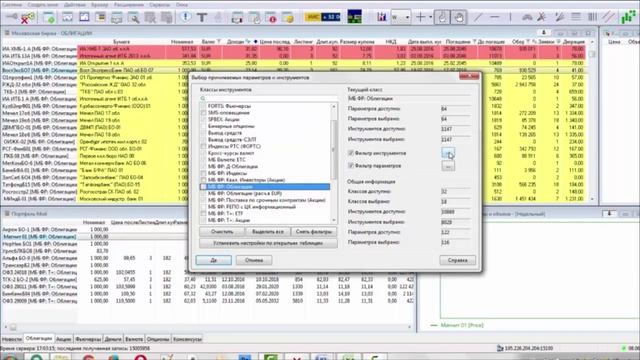Open the Расширения menu
The height and width of the screenshot is (360, 640).
[x=128, y=5]
